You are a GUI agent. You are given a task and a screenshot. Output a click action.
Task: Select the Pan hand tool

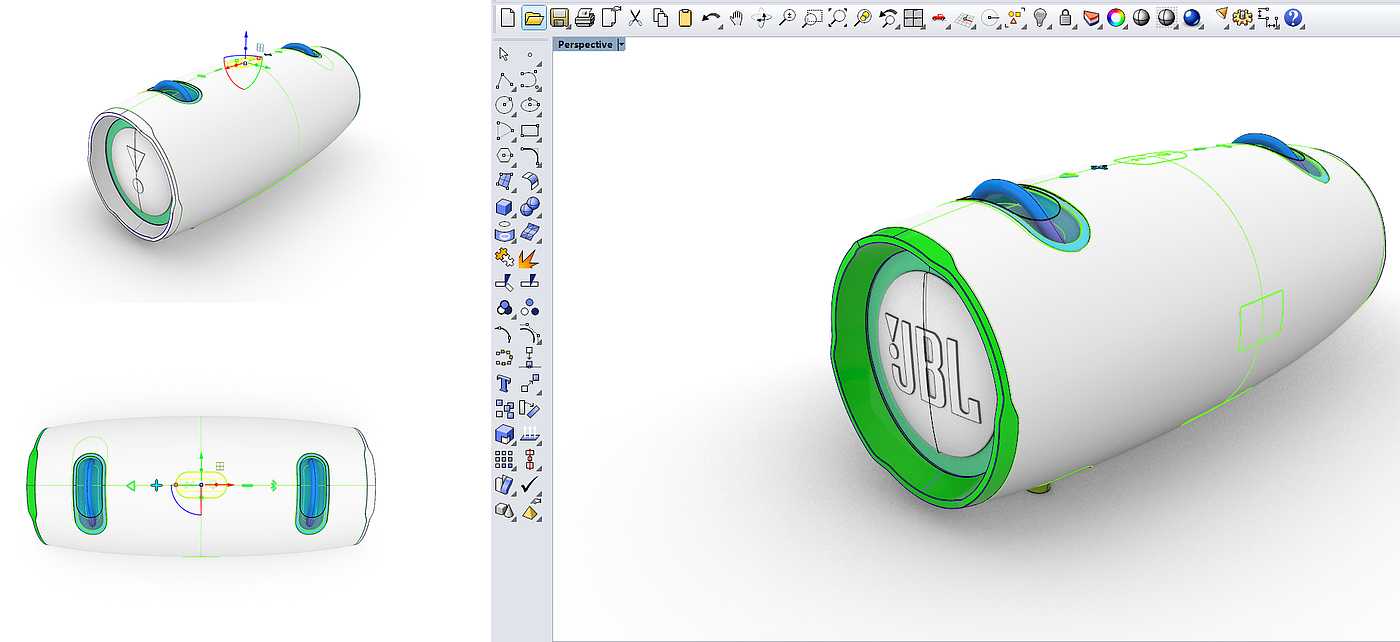point(737,17)
